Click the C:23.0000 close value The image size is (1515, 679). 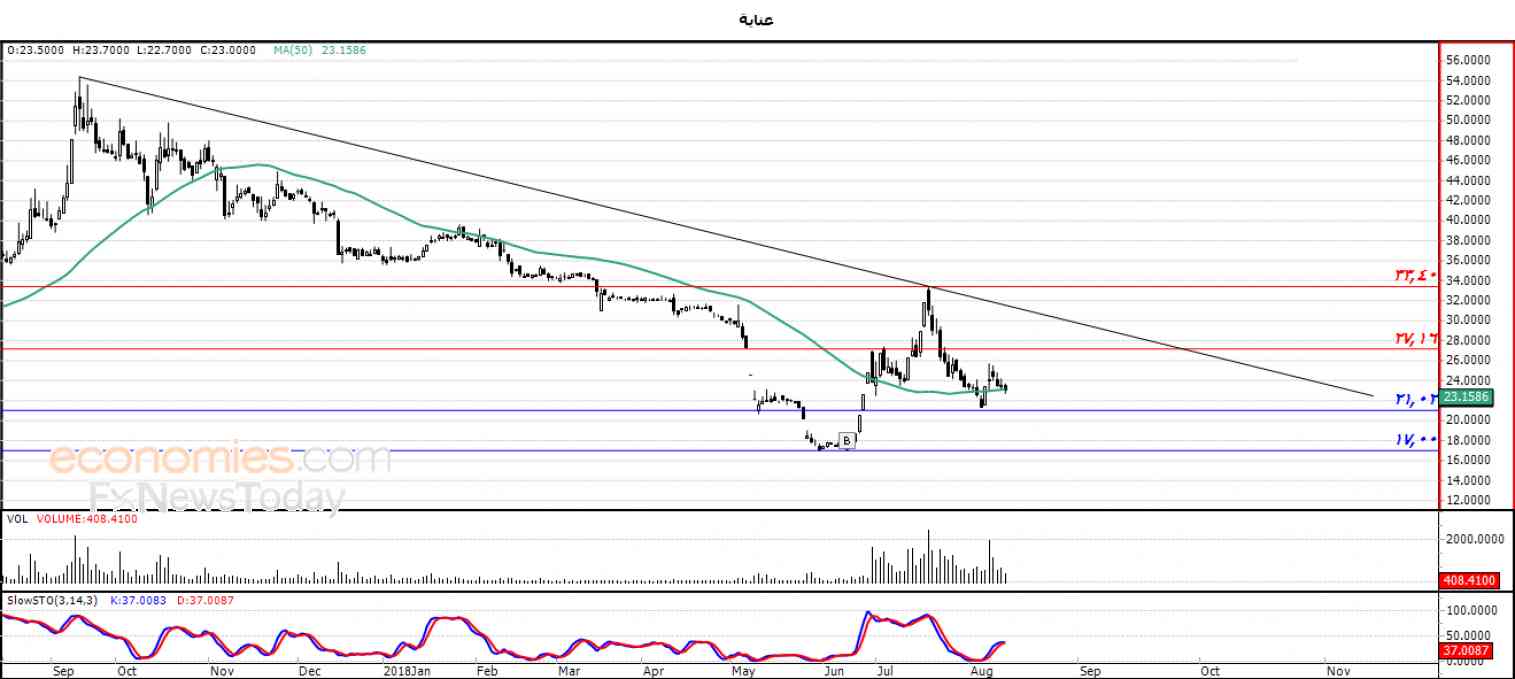[227, 49]
